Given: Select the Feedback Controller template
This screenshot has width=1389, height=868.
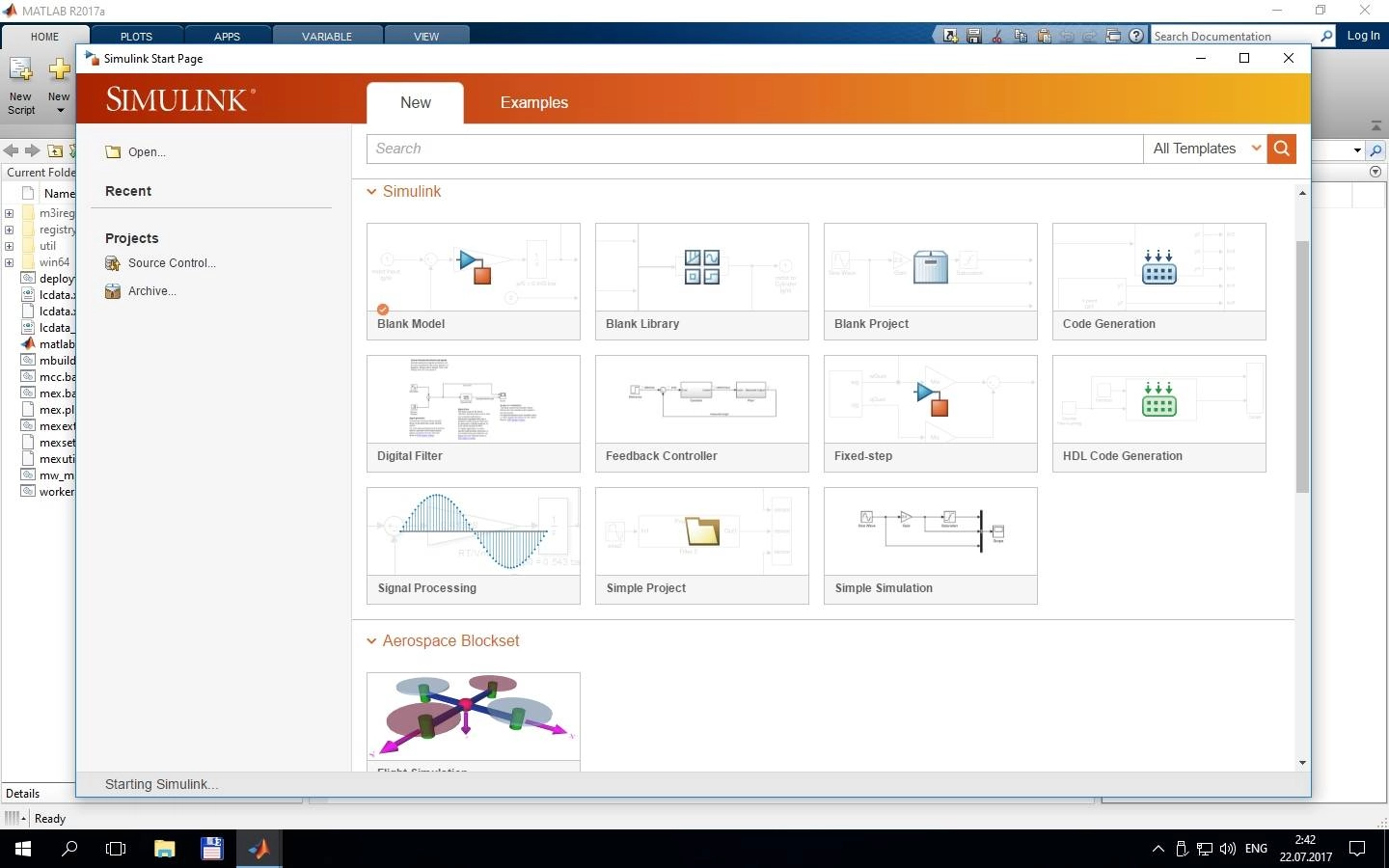Looking at the screenshot, I should tap(702, 414).
